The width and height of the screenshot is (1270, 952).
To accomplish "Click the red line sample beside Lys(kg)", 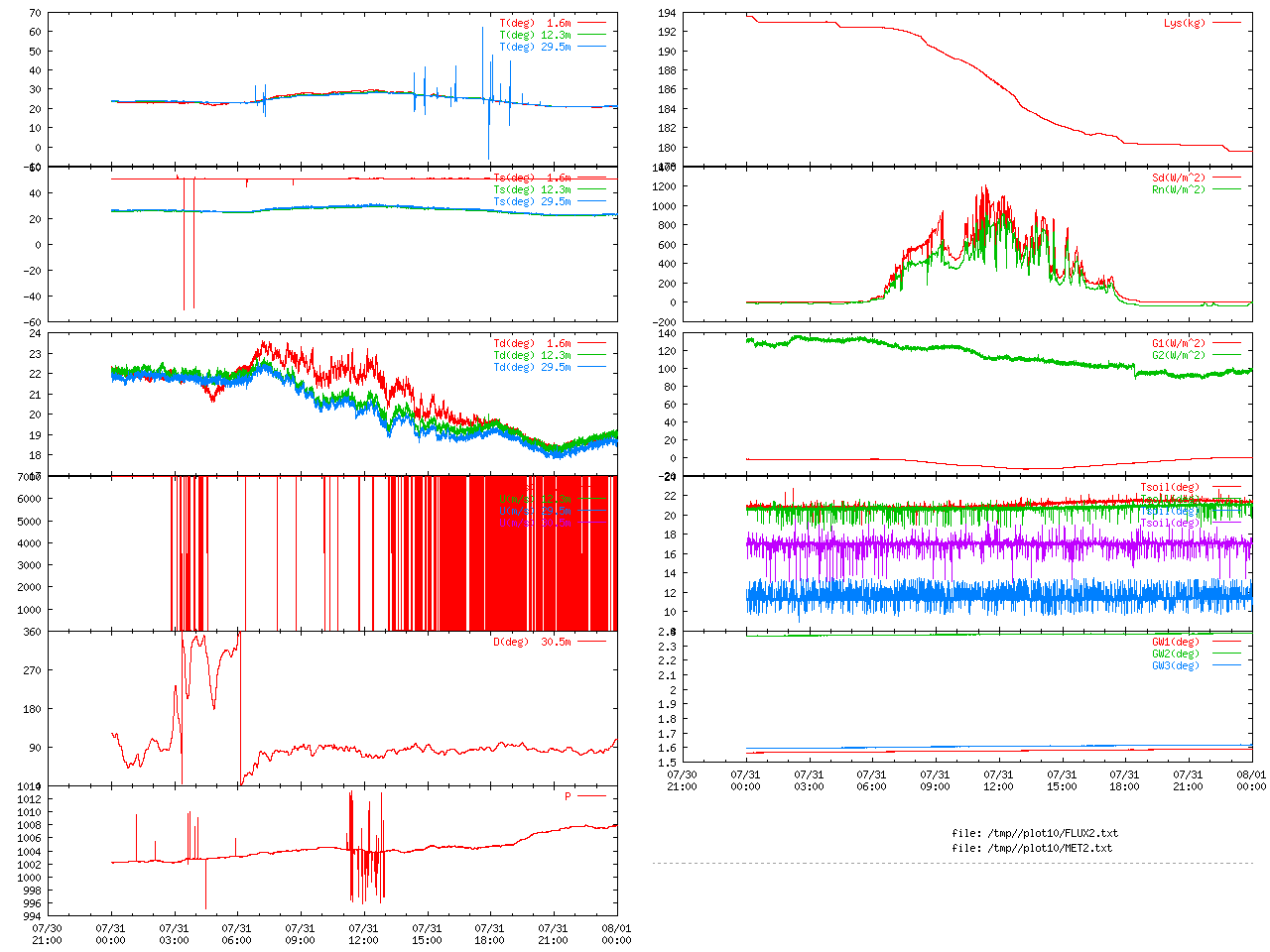I will [x=1225, y=23].
